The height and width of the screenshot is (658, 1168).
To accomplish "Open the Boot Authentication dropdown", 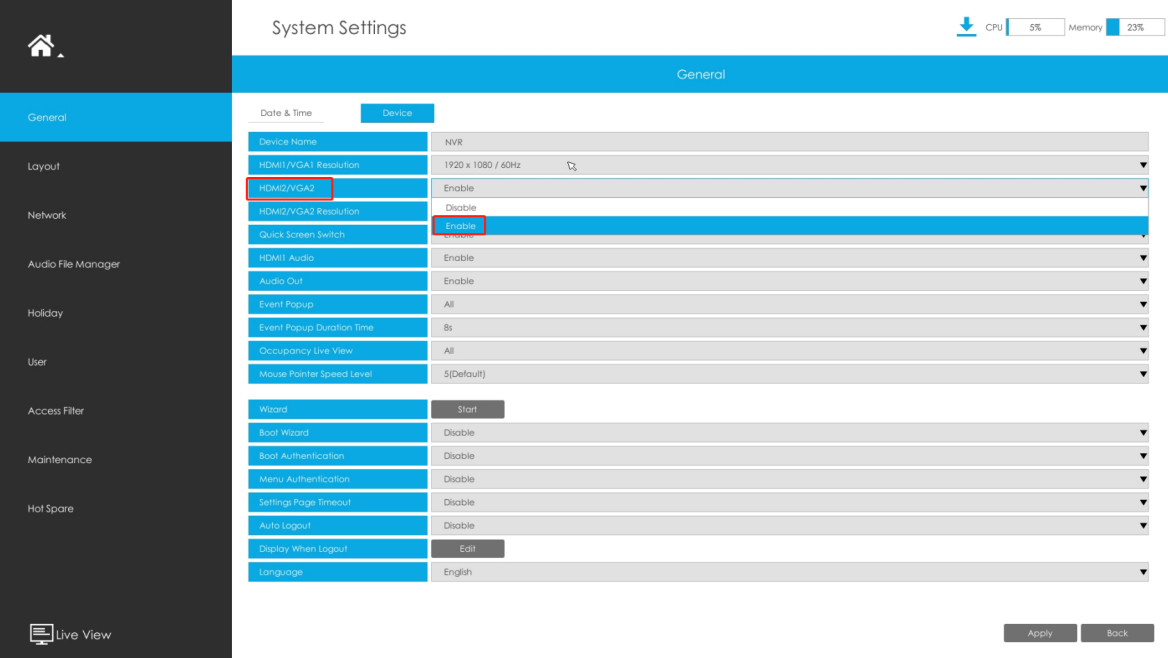I will click(x=790, y=455).
